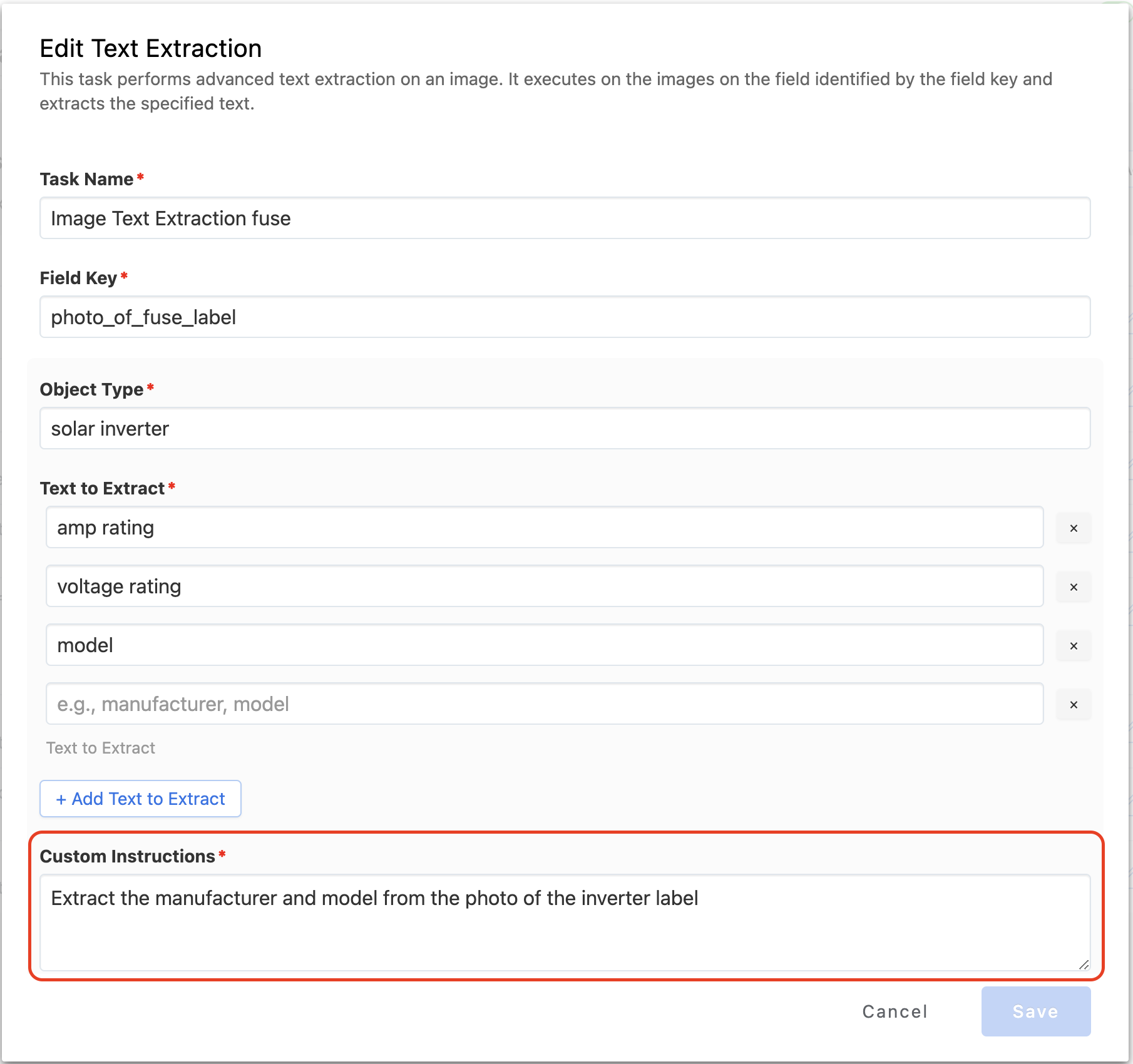Click inside the Custom Instructions textarea
1133x1064 pixels.
pyautogui.click(x=565, y=923)
